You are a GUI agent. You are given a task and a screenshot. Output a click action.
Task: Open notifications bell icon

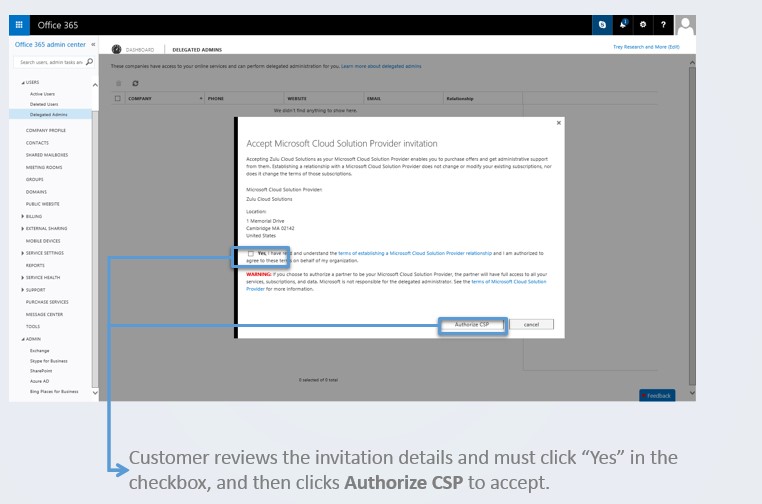click(623, 25)
